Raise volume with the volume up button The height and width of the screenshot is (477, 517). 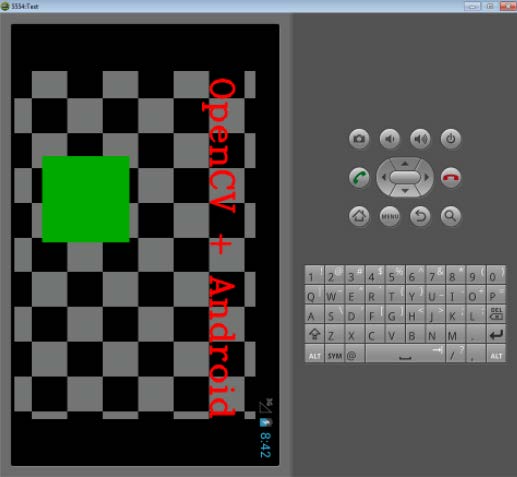[420, 139]
